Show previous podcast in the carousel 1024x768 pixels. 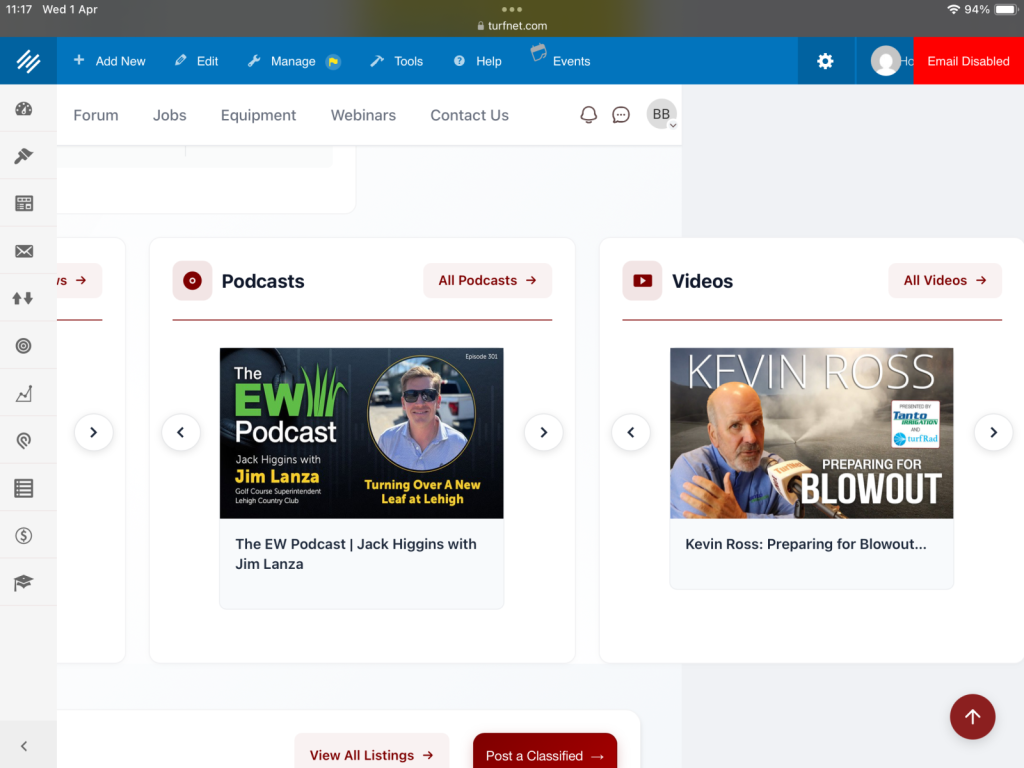pos(181,432)
